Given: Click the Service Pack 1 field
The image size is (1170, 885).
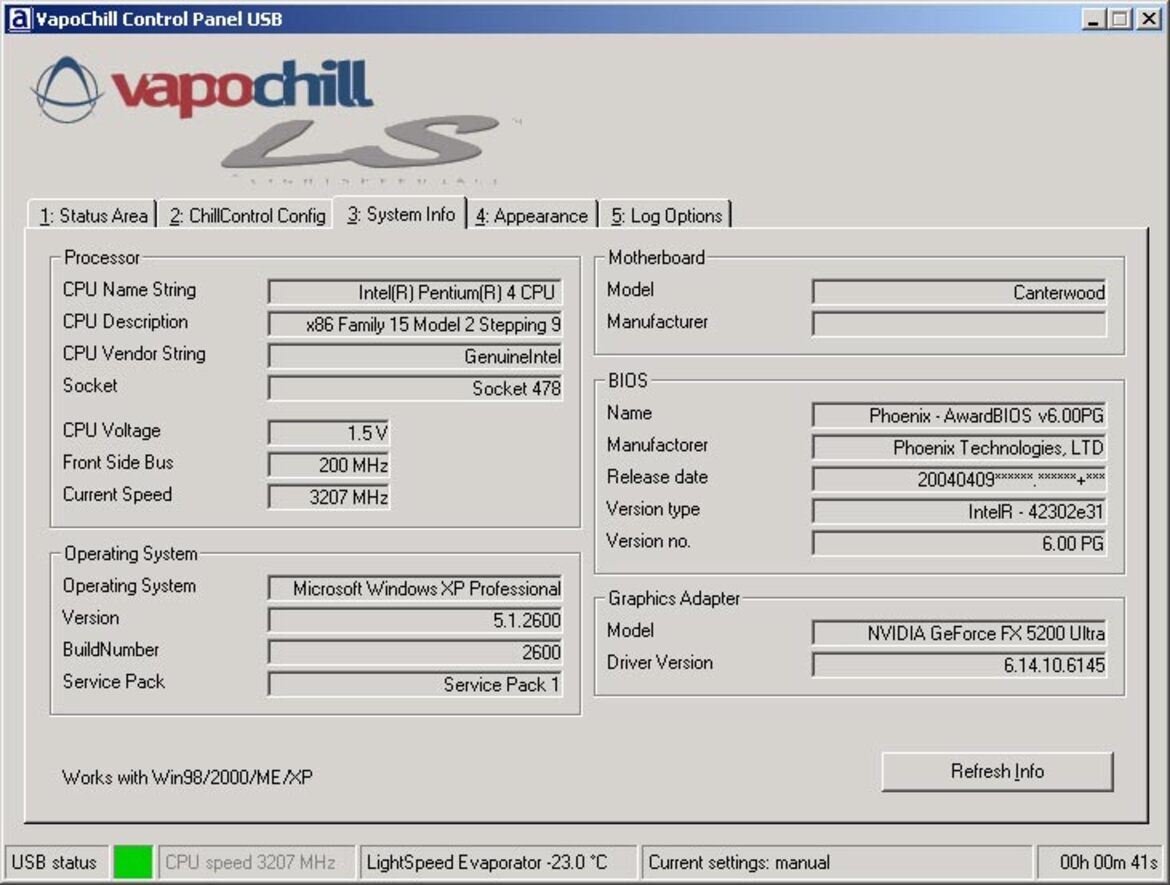Looking at the screenshot, I should point(415,684).
